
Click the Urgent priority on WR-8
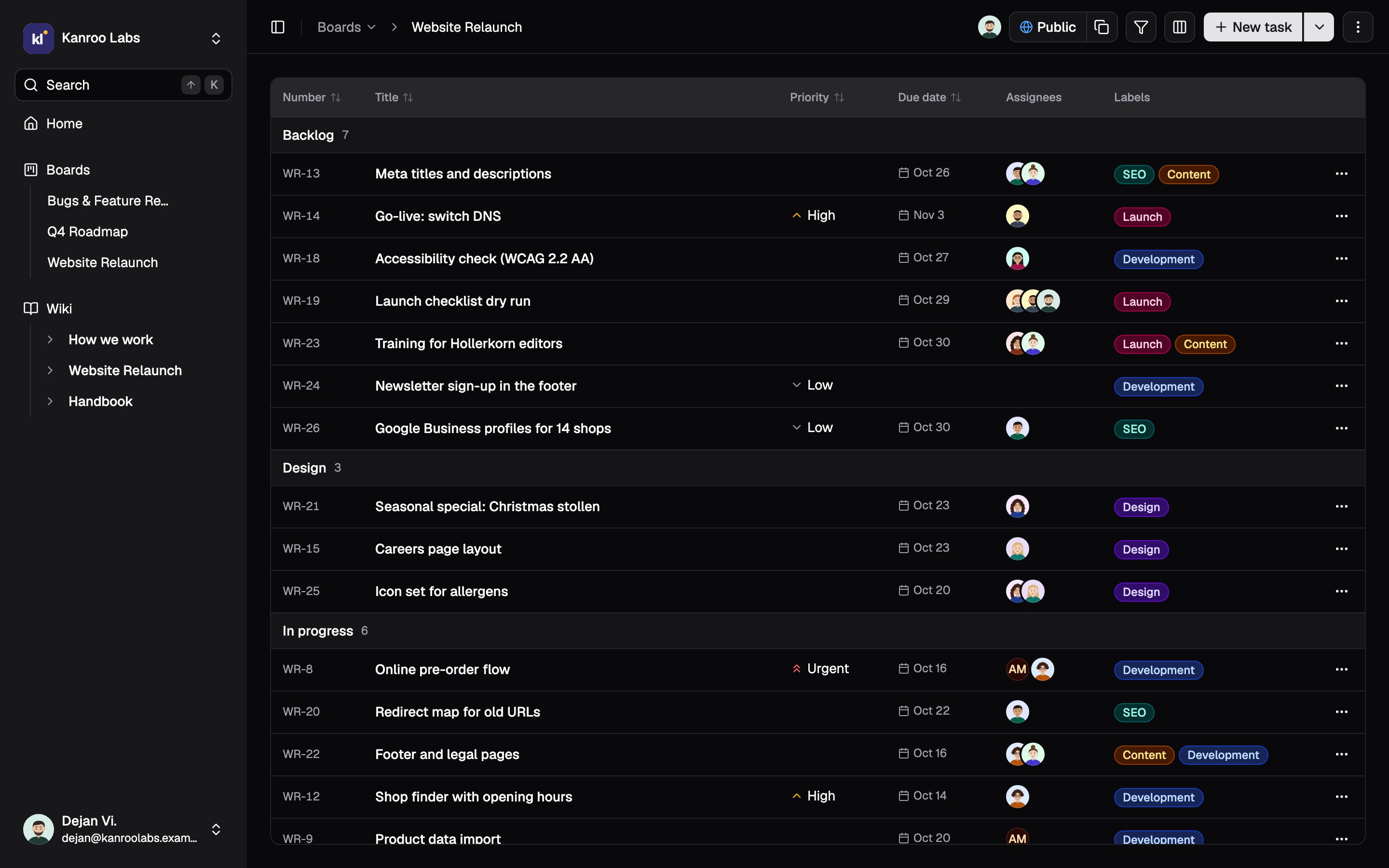pyautogui.click(x=820, y=669)
